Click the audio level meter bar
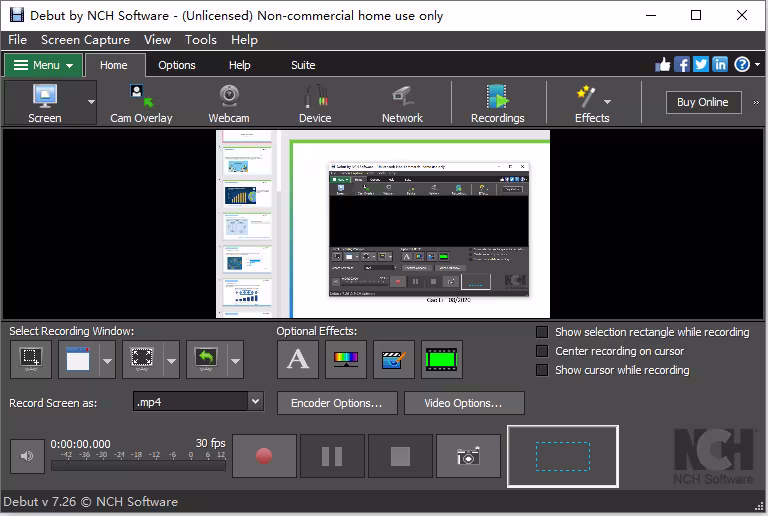The image size is (768, 516). tap(138, 466)
